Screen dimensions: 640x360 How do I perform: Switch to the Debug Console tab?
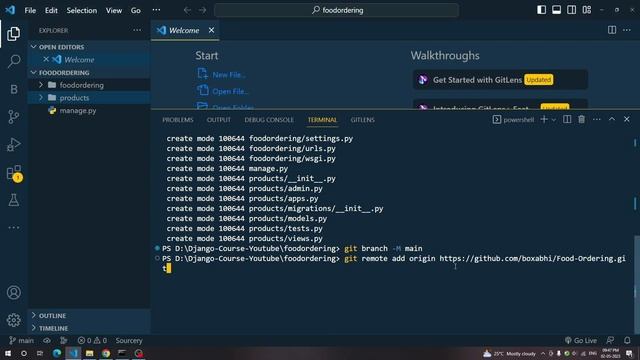tap(269, 120)
